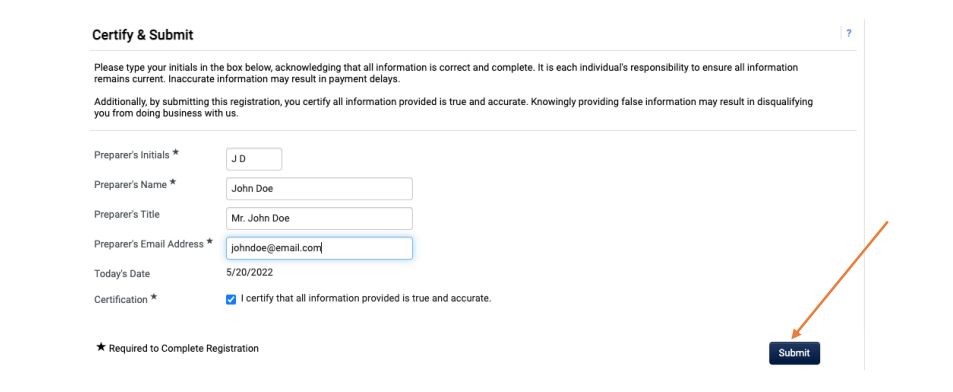Click the Certification label
Image resolution: width=953 pixels, height=392 pixels.
click(x=121, y=300)
